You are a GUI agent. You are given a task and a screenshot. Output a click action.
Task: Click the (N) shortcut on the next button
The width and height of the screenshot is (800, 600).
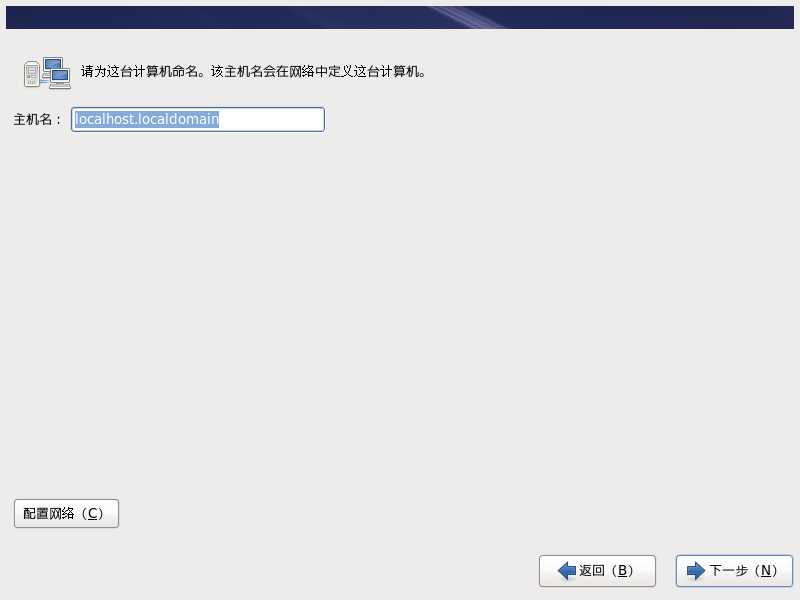[765, 570]
